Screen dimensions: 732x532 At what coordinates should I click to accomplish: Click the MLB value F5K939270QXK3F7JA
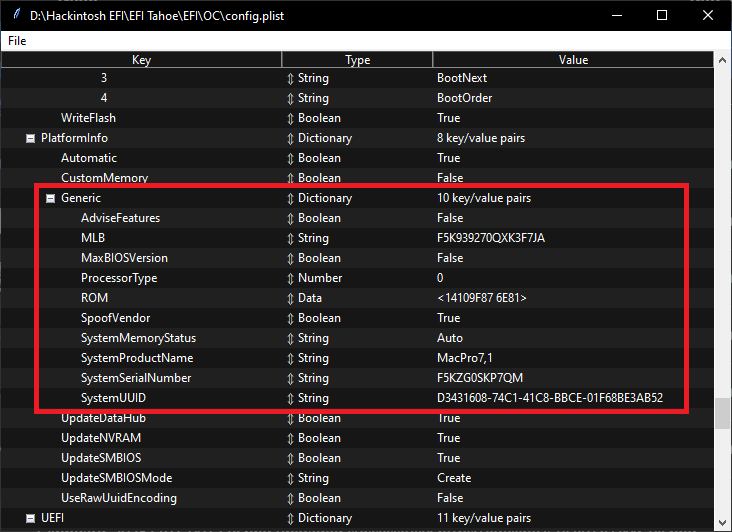[x=491, y=238]
